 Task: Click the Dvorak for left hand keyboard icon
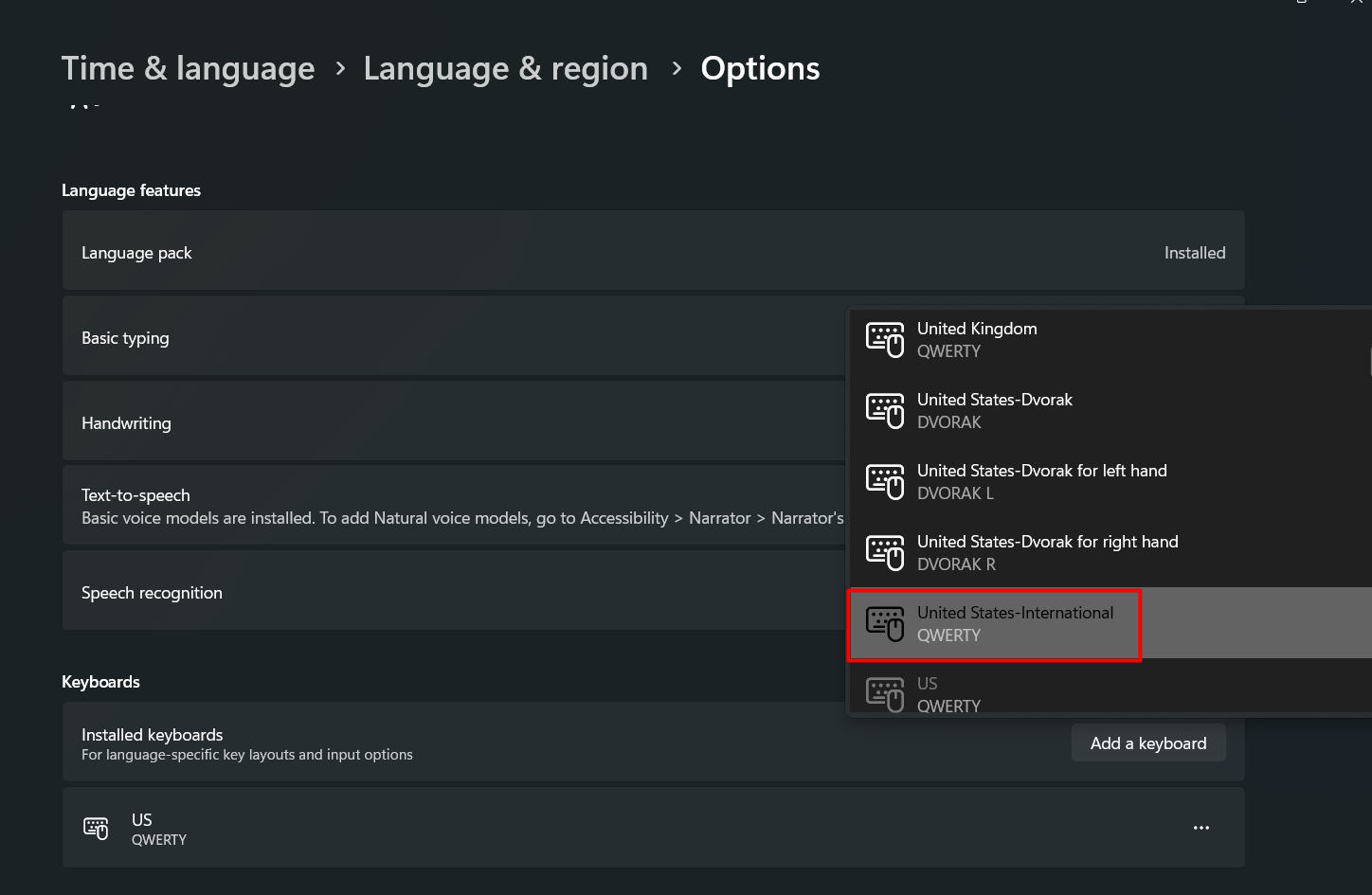coord(885,482)
